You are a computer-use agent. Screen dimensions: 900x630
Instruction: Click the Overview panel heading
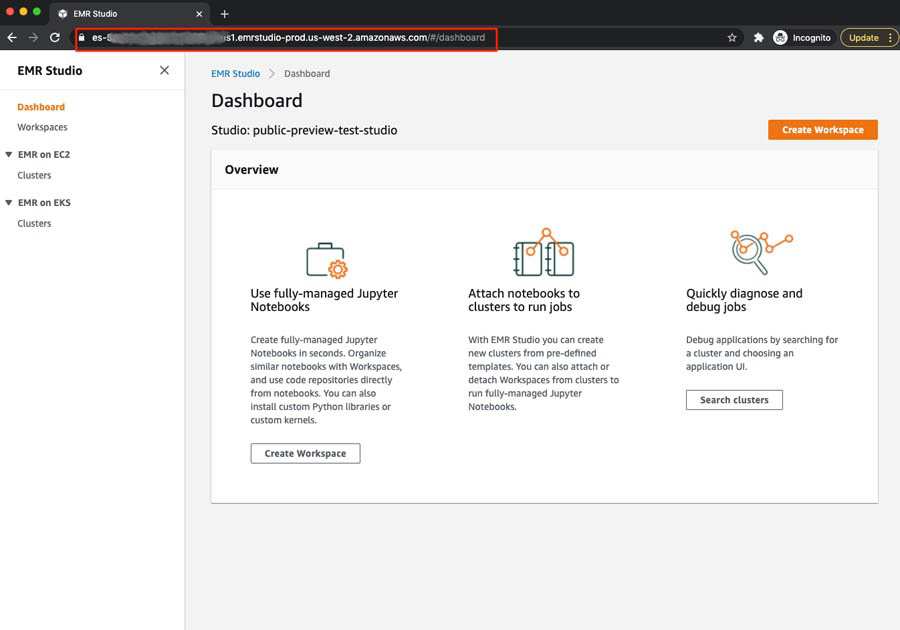pos(251,170)
